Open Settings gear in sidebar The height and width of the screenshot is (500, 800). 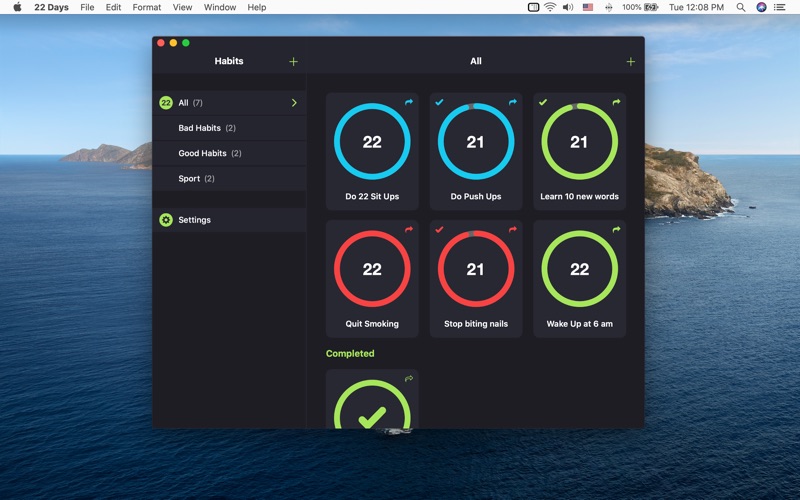tap(166, 220)
